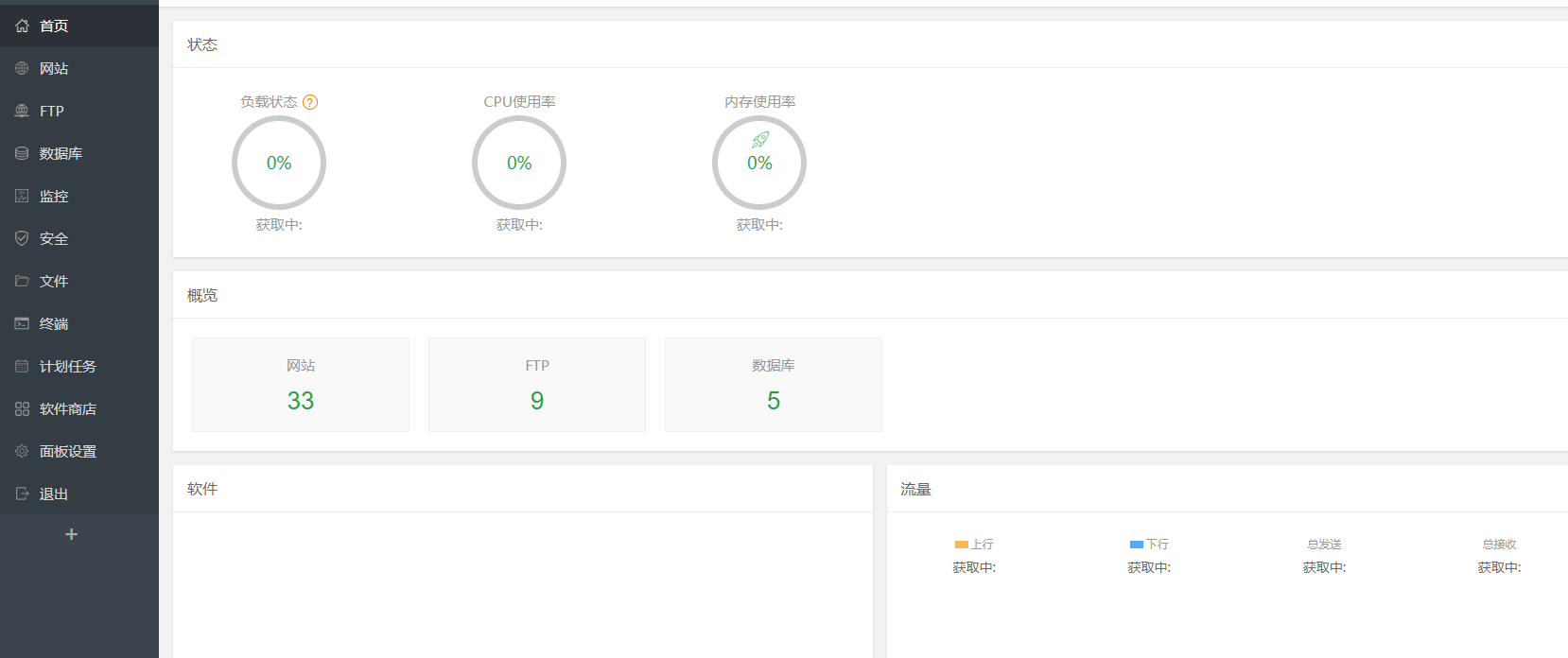
Task: Click the 状态 panel heading
Action: [202, 44]
